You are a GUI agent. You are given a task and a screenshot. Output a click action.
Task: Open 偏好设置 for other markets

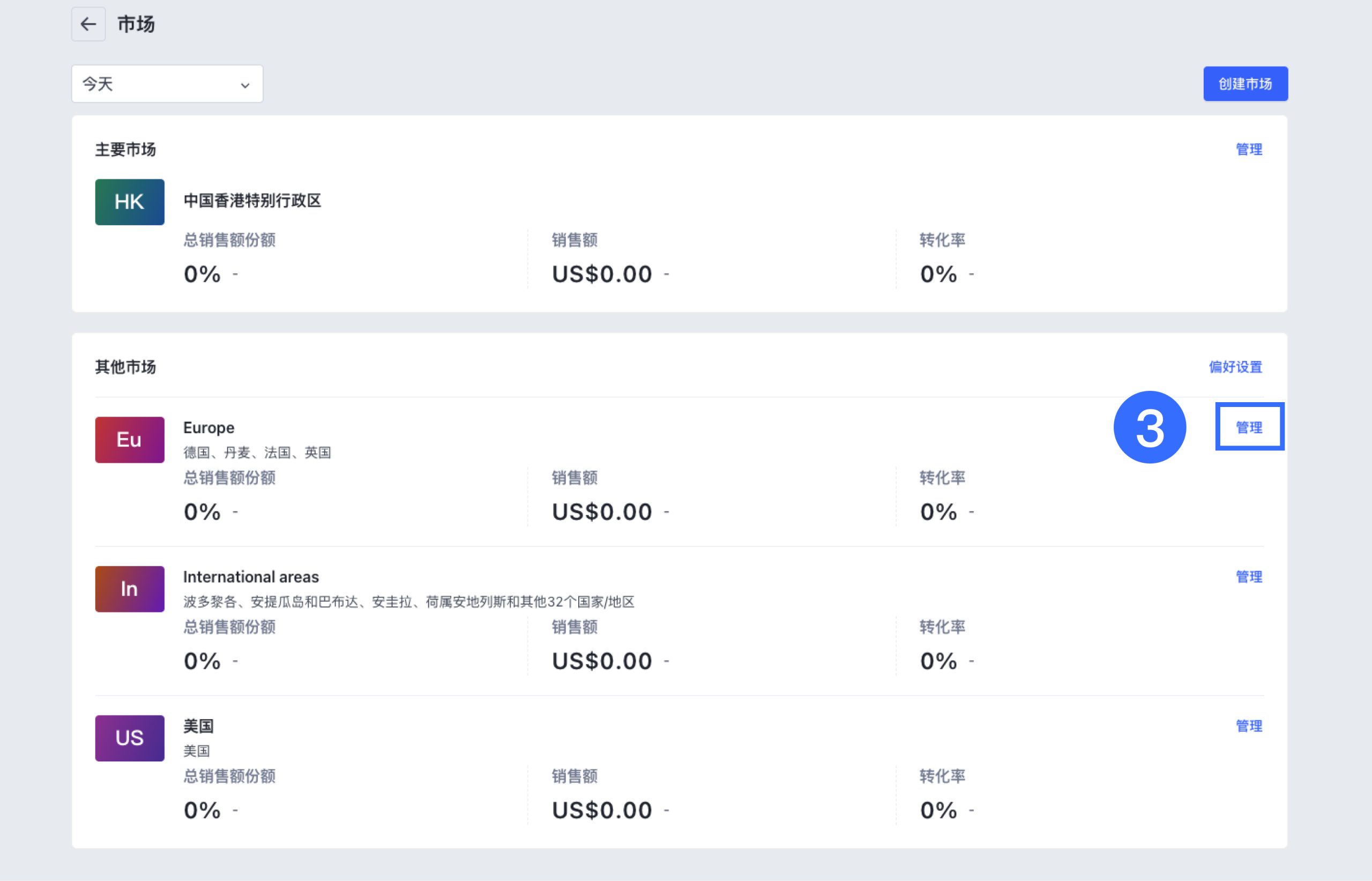tap(1235, 367)
